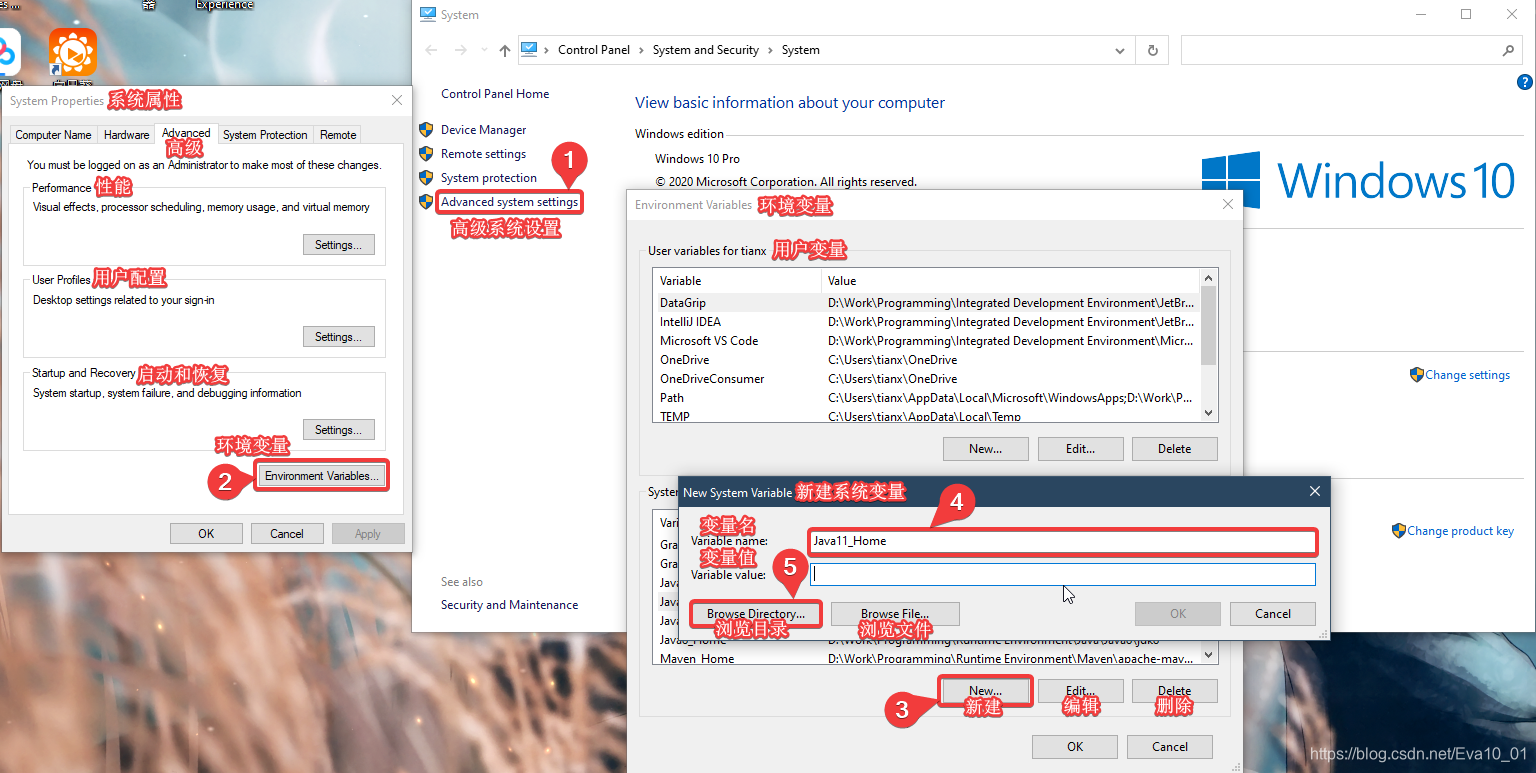The width and height of the screenshot is (1536, 773).
Task: Expand the arrow after System and Security breadcrumb
Action: tap(771, 50)
